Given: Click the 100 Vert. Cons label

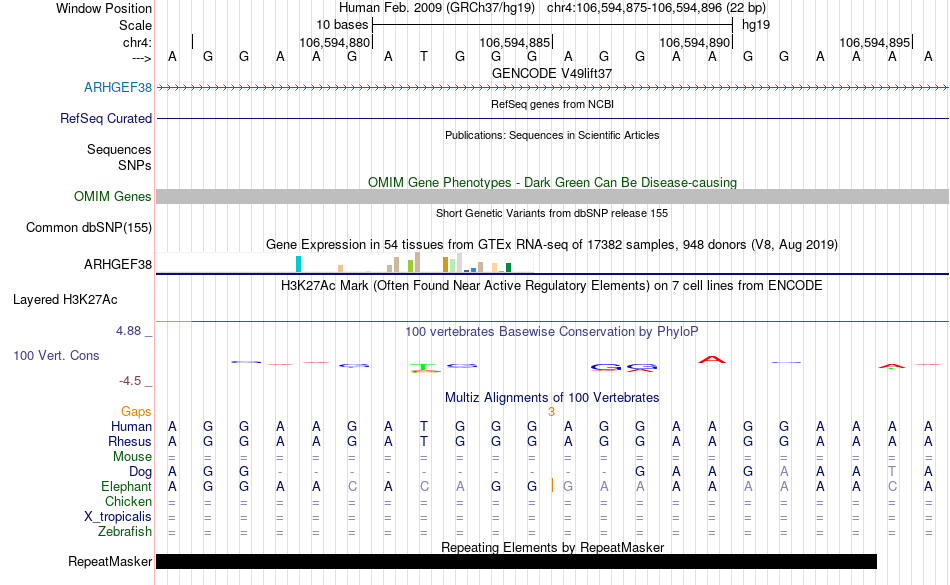Looking at the screenshot, I should (x=56, y=355).
